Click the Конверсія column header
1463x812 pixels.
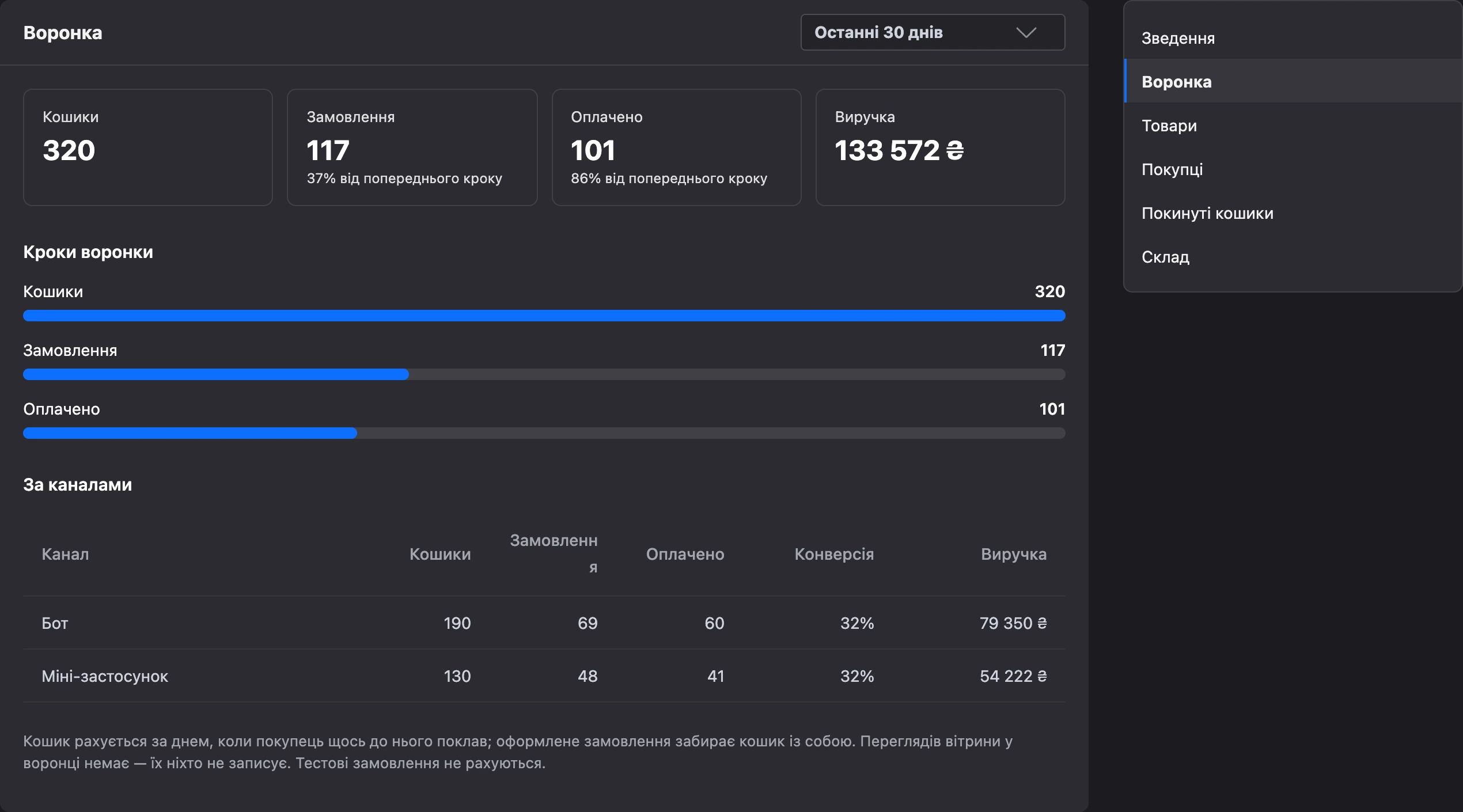(833, 554)
